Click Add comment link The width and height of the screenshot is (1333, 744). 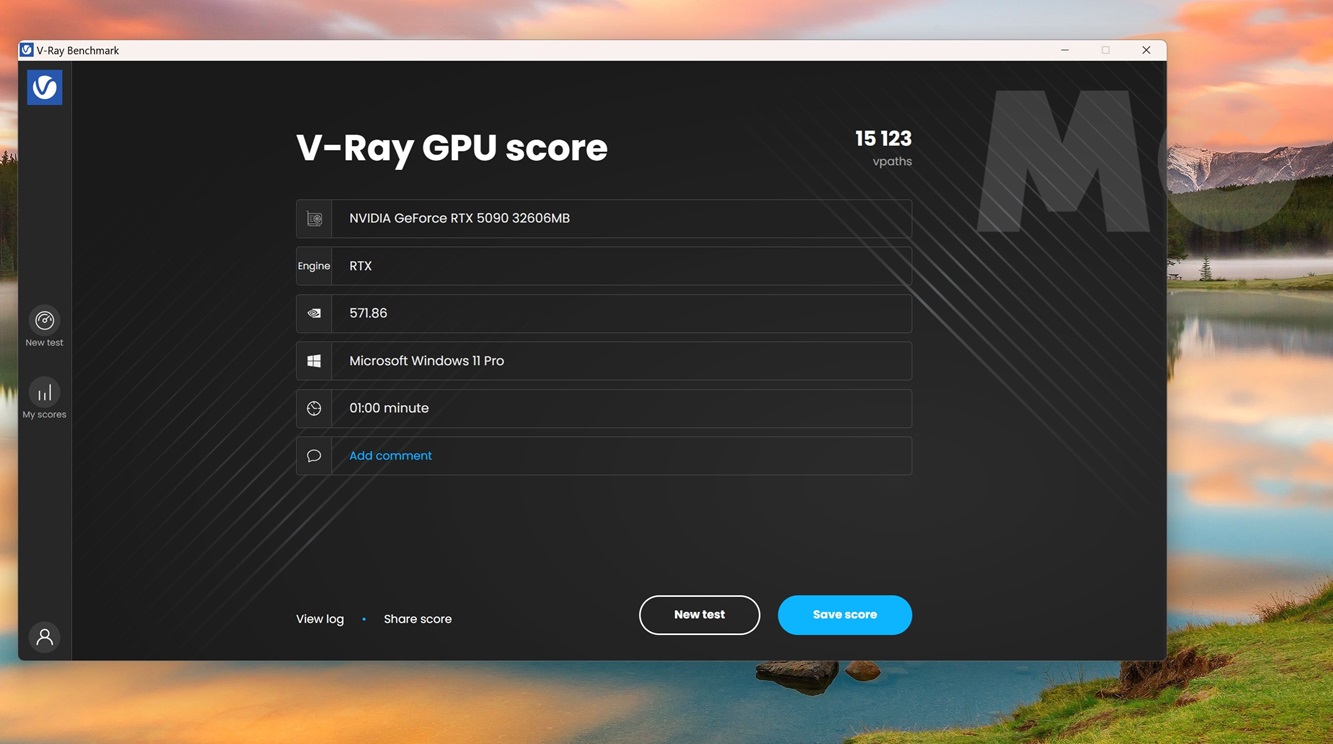390,456
